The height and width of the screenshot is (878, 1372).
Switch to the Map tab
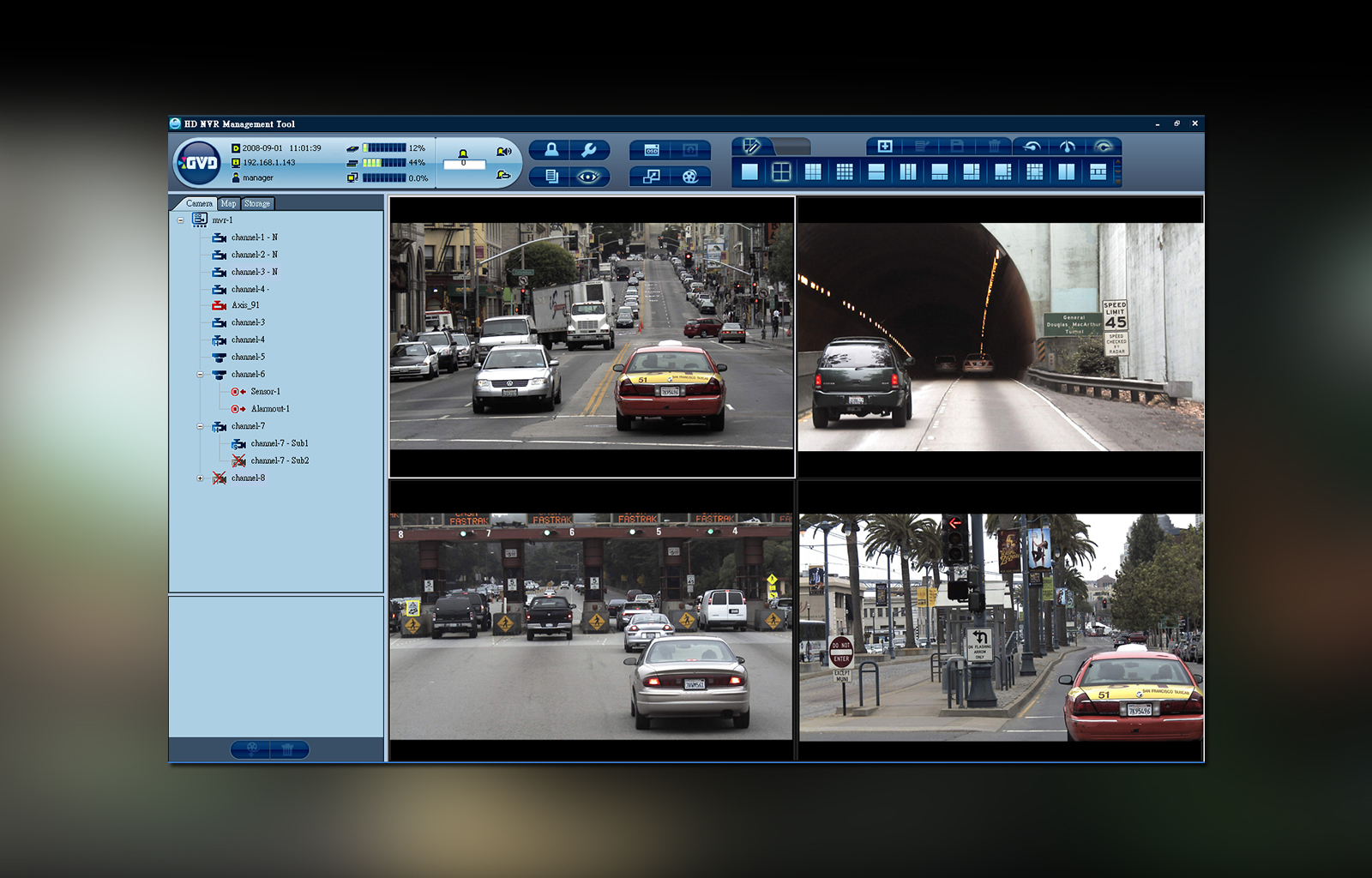pos(228,204)
